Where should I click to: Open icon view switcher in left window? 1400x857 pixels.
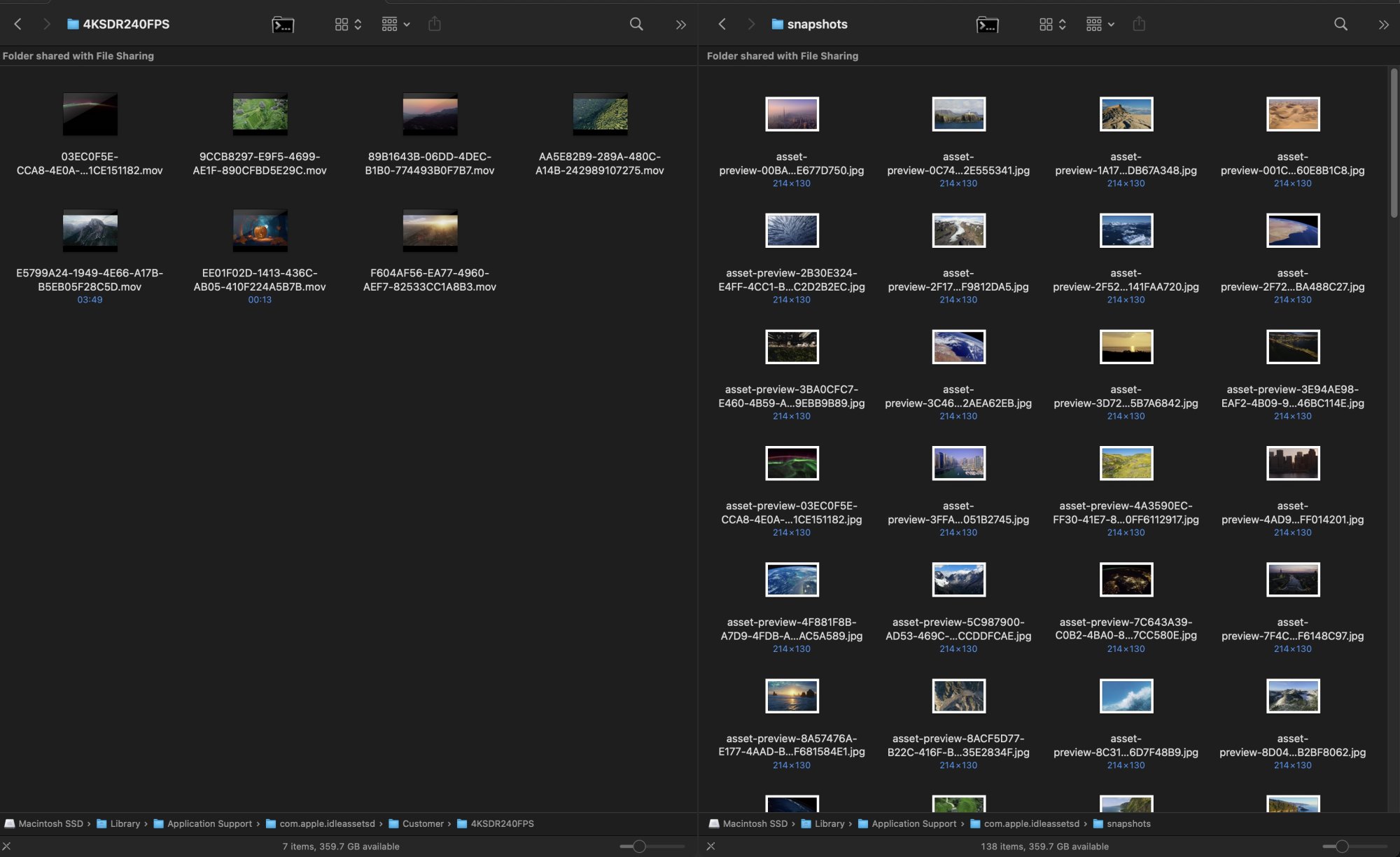(348, 24)
